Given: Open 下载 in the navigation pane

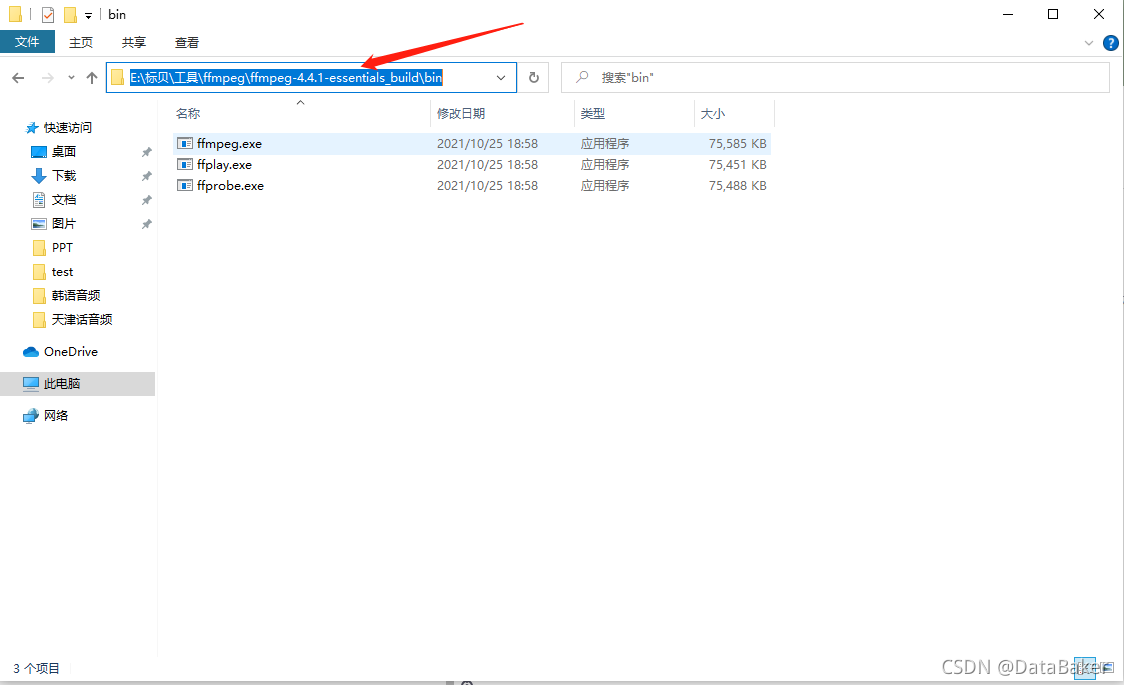Looking at the screenshot, I should [64, 176].
